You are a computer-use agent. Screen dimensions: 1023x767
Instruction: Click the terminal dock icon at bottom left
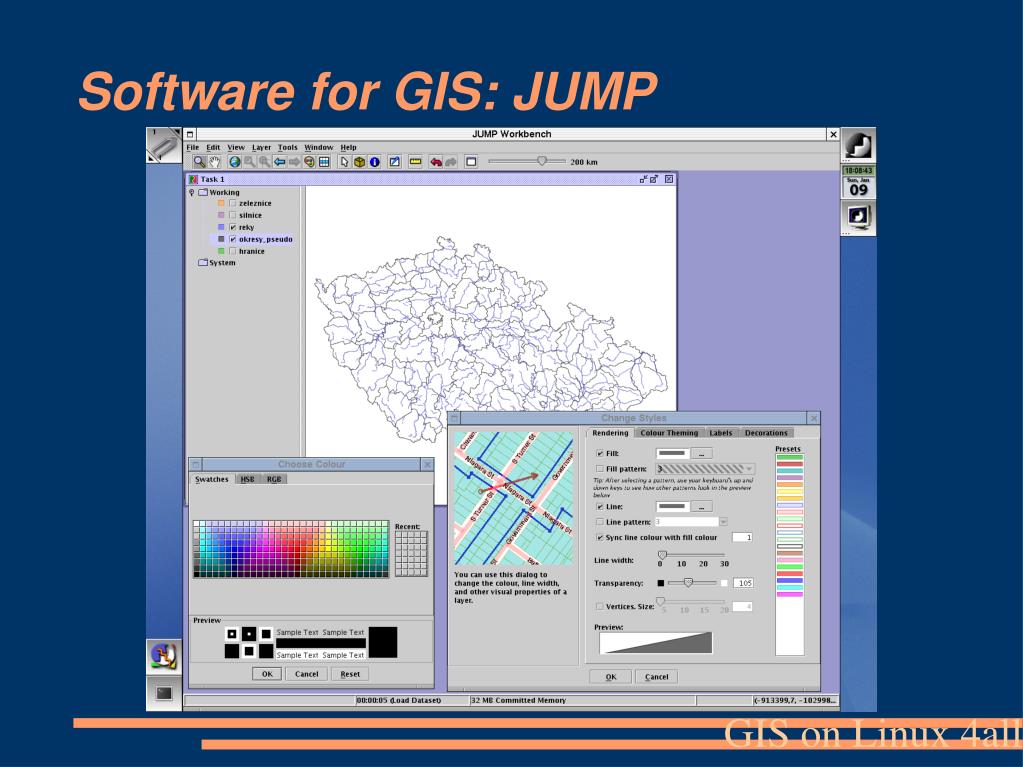coord(164,693)
